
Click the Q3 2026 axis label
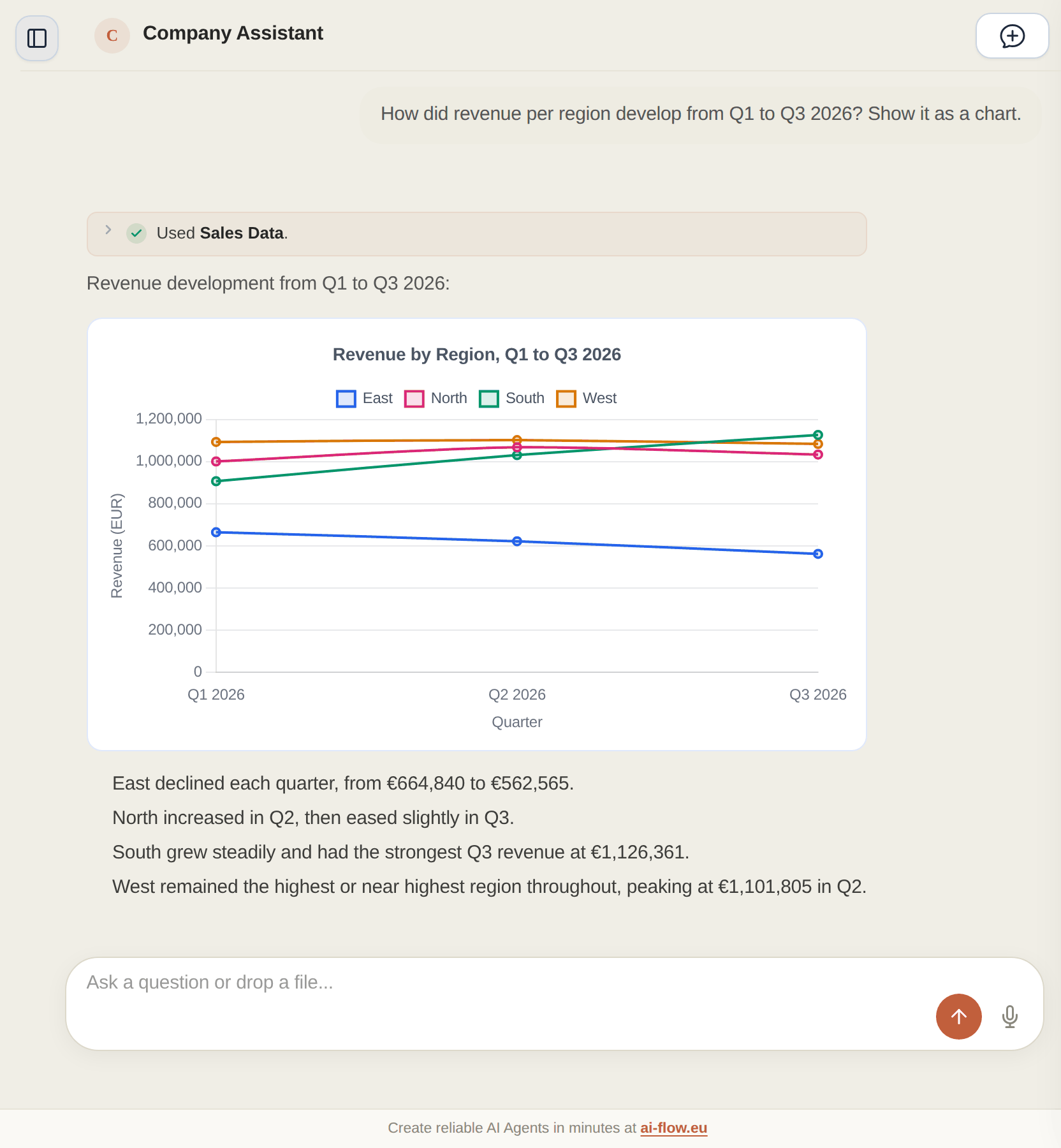click(x=818, y=695)
